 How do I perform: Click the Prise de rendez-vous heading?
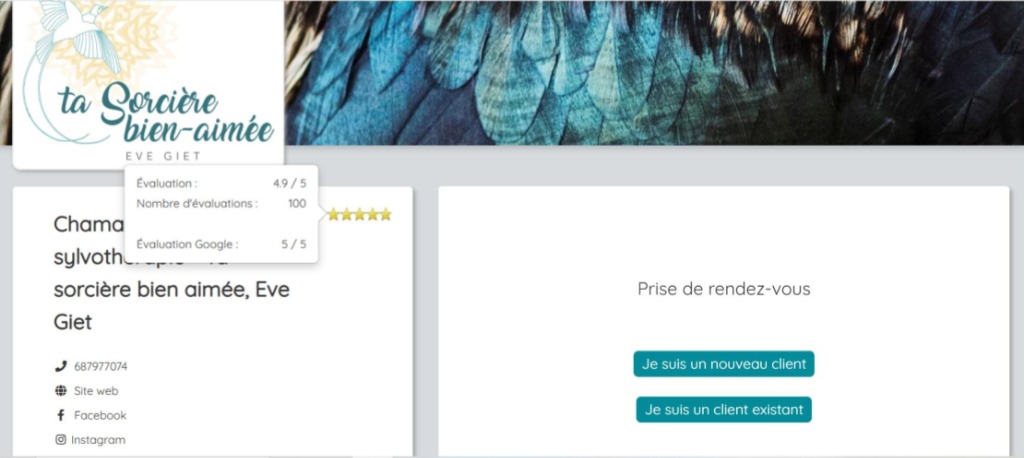click(724, 289)
